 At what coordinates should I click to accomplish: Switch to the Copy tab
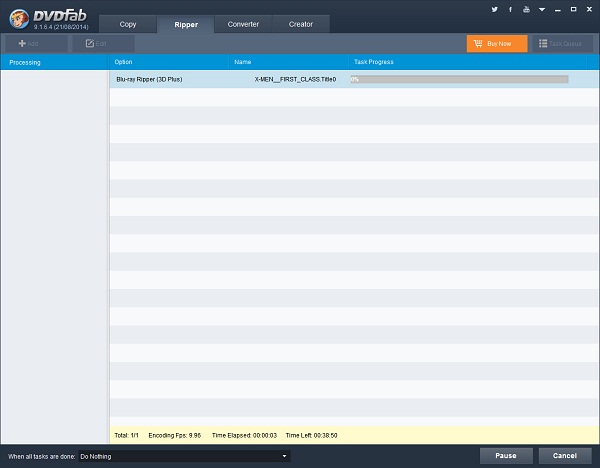point(128,24)
